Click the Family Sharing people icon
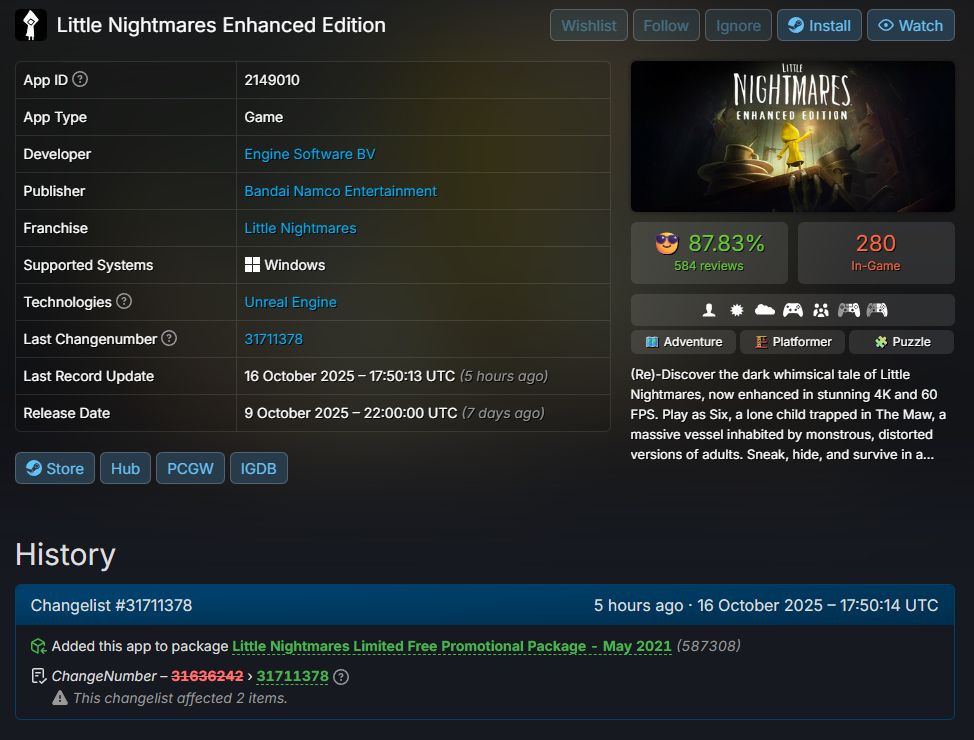The width and height of the screenshot is (974, 740). click(x=821, y=309)
